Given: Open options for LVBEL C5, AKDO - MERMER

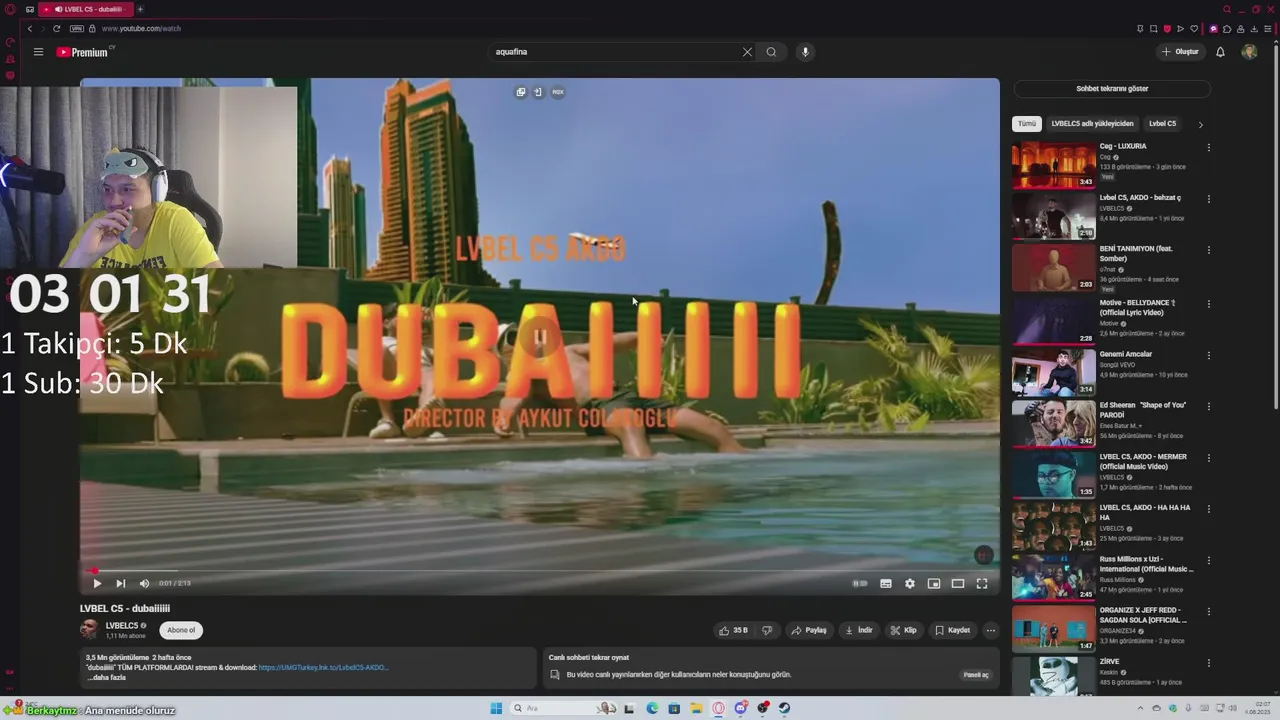Looking at the screenshot, I should point(1208,458).
